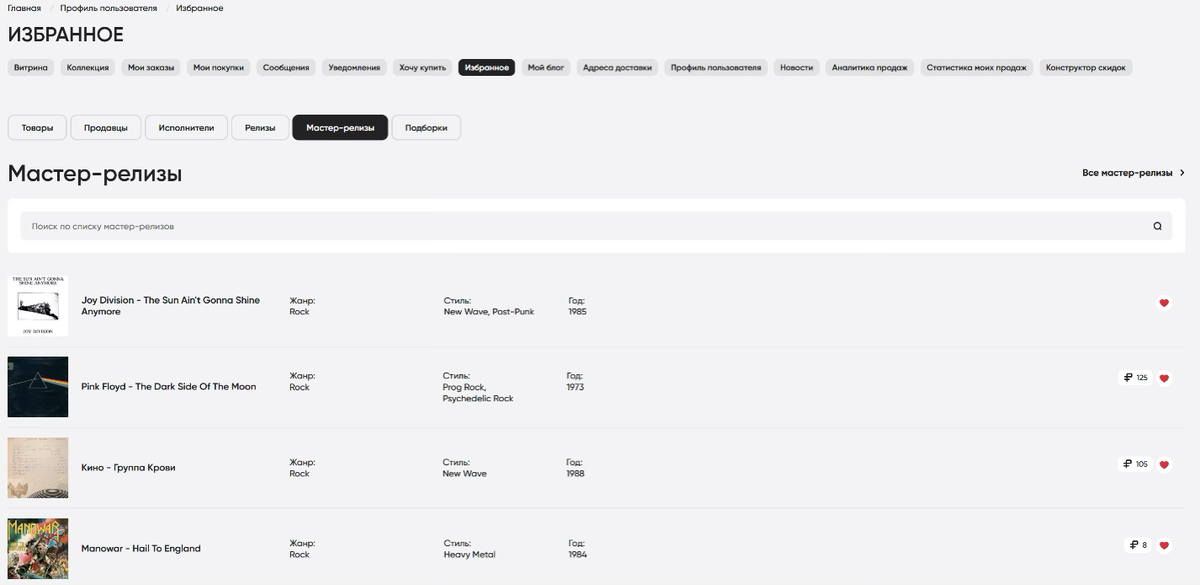1200x585 pixels.
Task: Click year 1985 value
Action: pyautogui.click(x=577, y=312)
